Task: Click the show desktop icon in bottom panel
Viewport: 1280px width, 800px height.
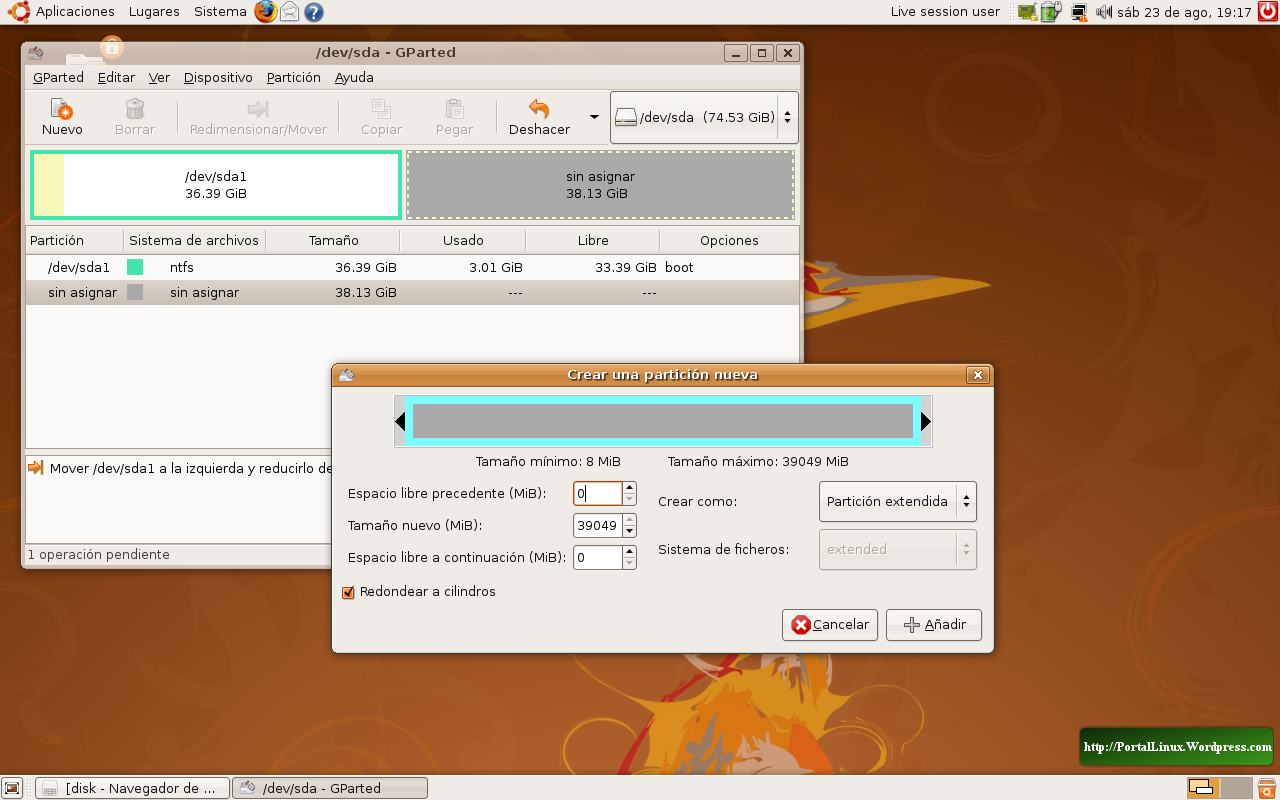Action: pos(13,788)
